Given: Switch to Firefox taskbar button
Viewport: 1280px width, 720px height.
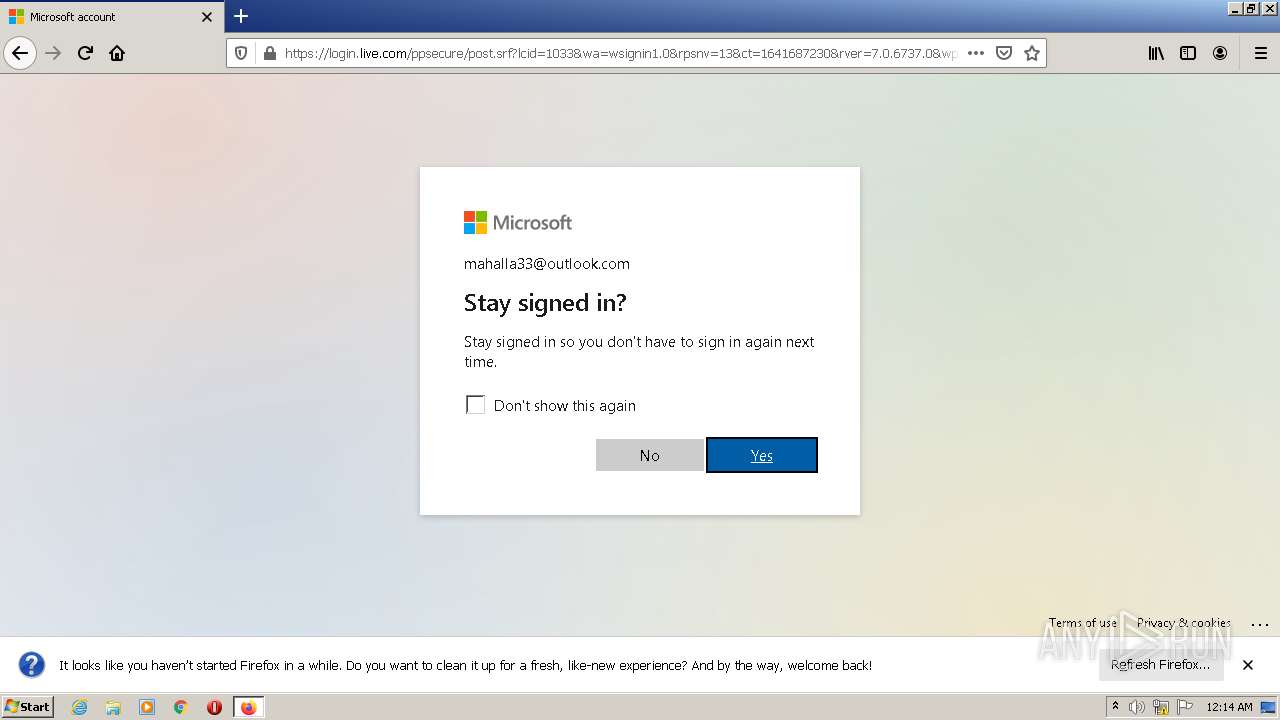Looking at the screenshot, I should [248, 707].
